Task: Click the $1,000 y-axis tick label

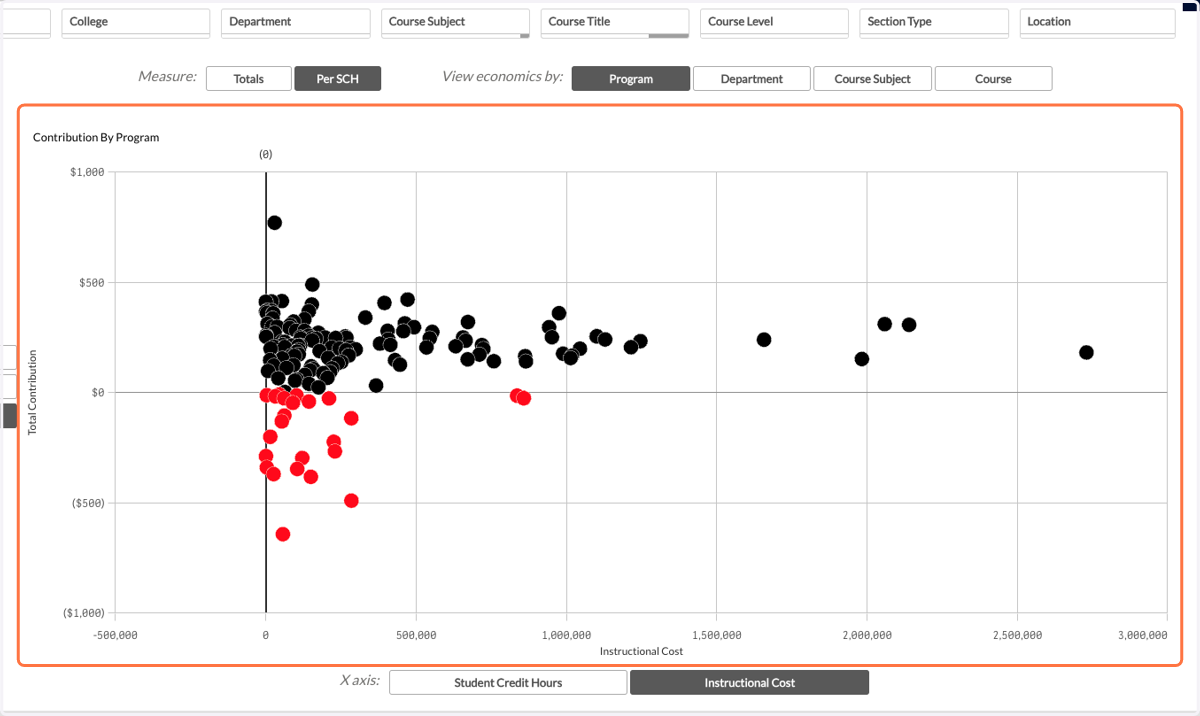Action: click(87, 172)
